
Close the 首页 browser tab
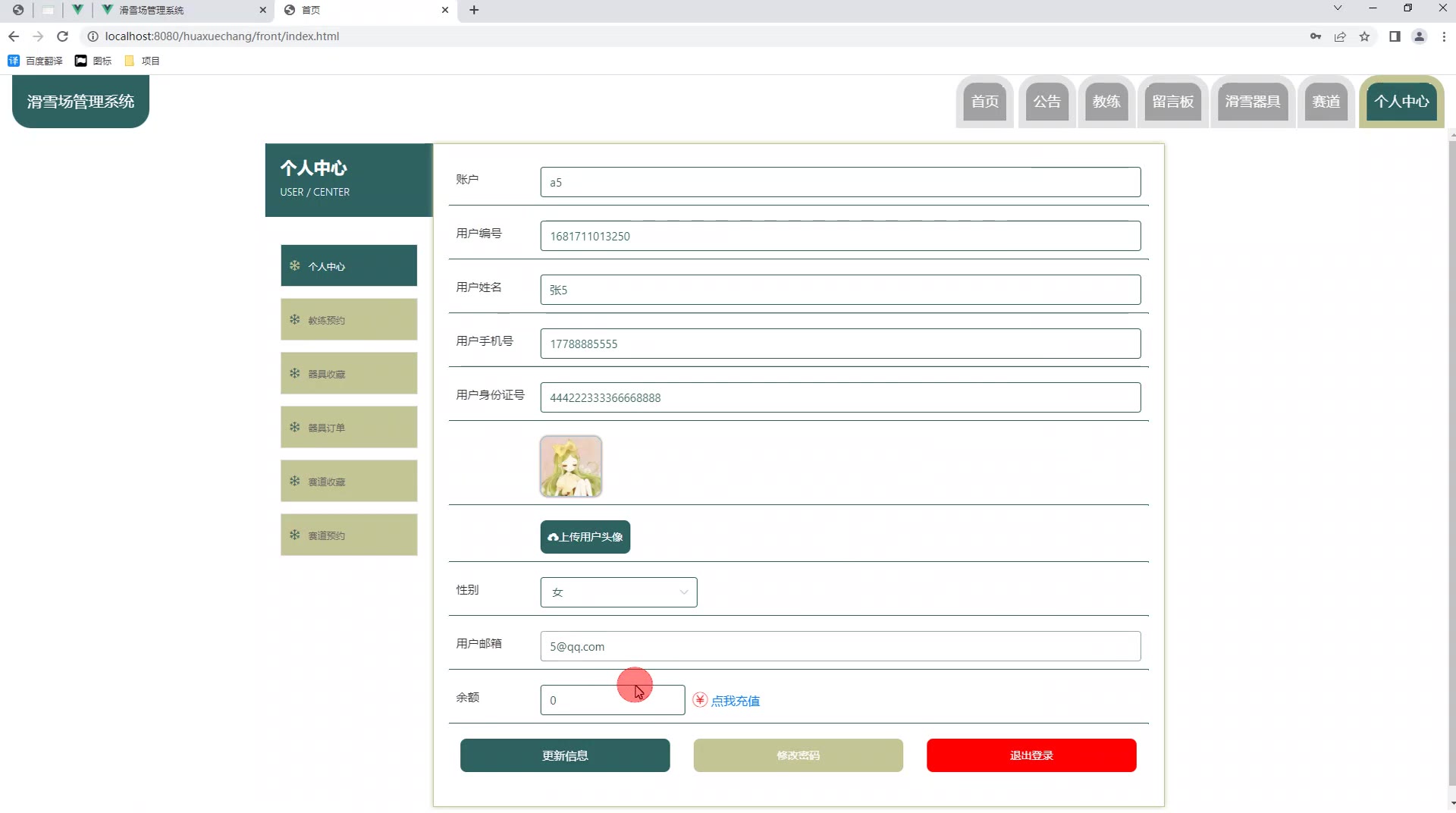[x=445, y=10]
